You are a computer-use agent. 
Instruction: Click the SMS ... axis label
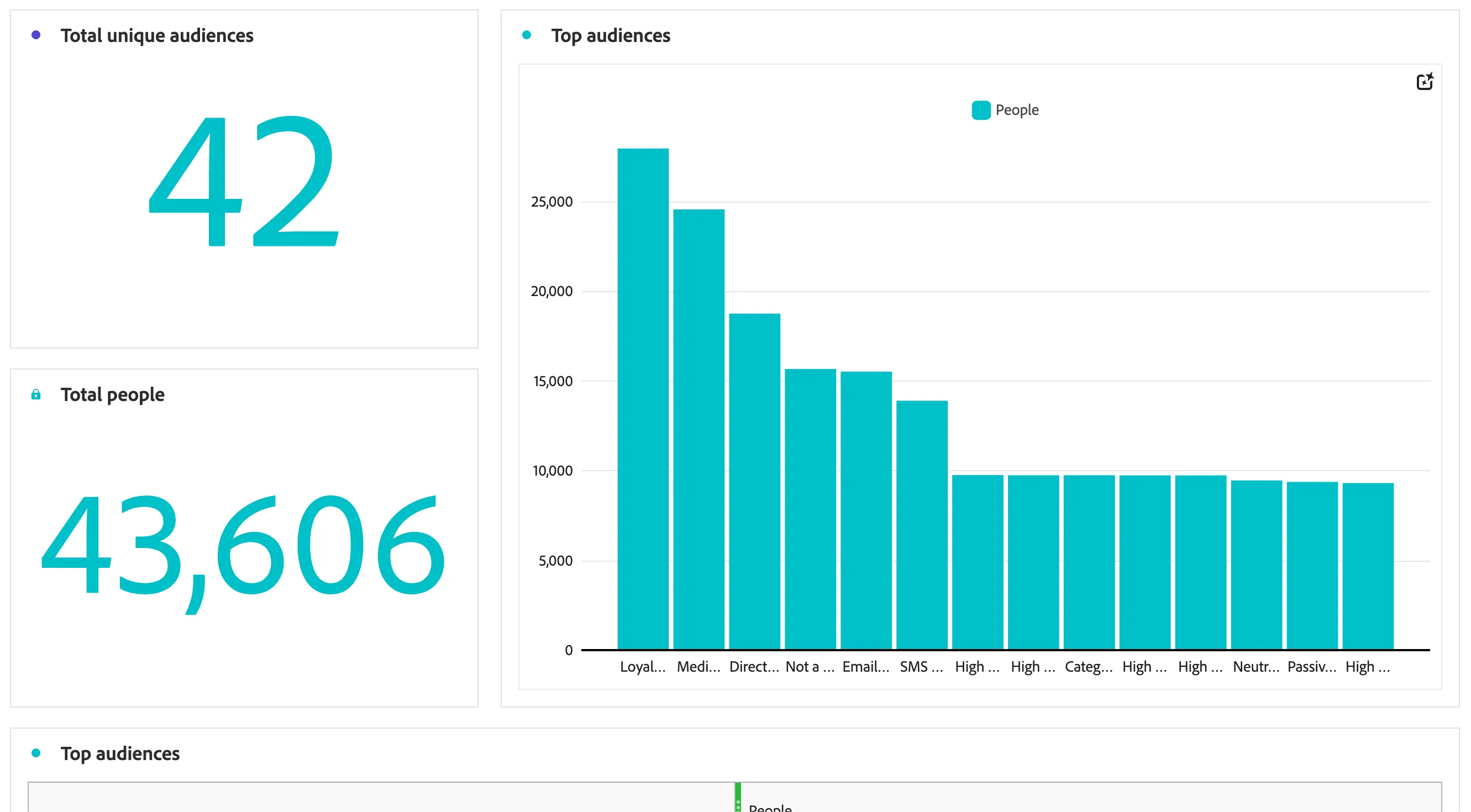point(922,667)
